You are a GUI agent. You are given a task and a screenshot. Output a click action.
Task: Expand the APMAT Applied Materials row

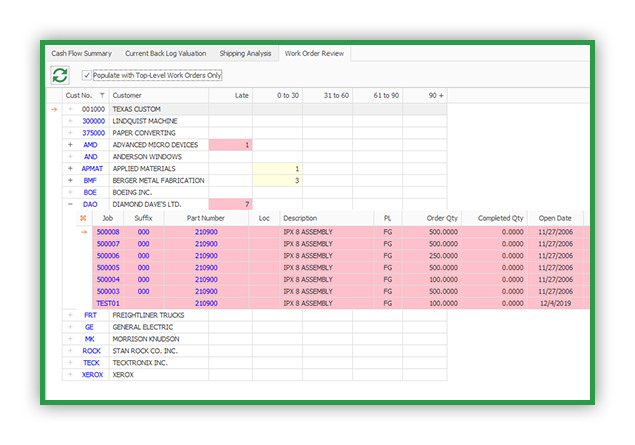(x=70, y=168)
